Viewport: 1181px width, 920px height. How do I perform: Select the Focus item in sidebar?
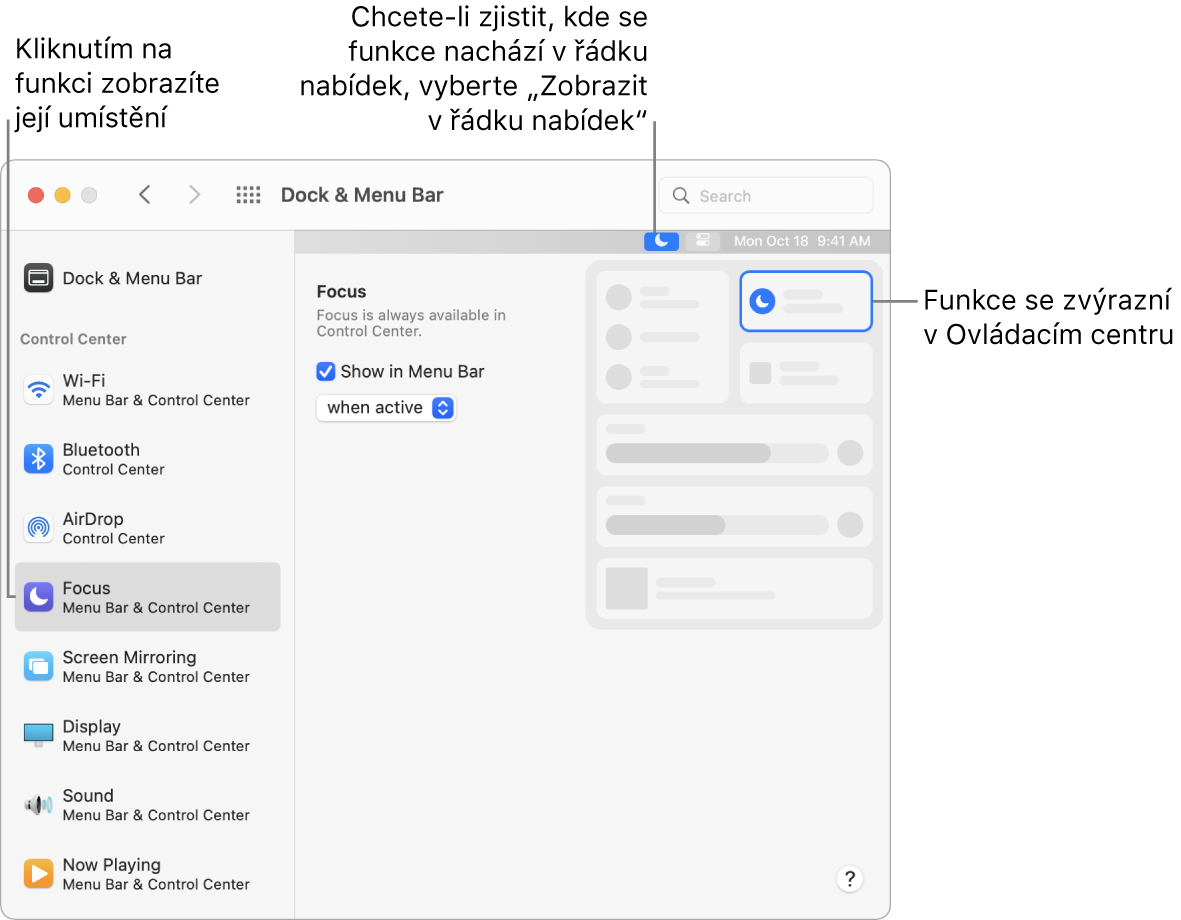(147, 597)
